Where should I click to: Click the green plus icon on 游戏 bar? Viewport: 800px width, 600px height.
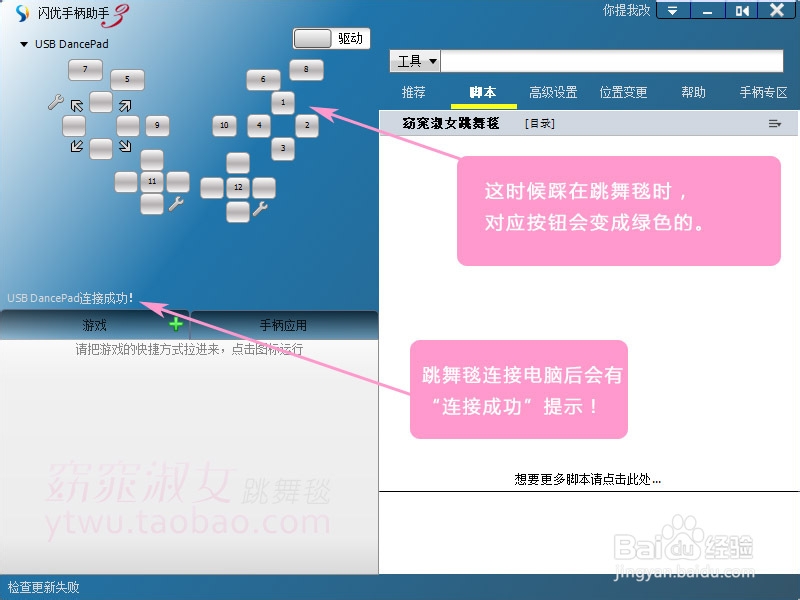[x=176, y=324]
